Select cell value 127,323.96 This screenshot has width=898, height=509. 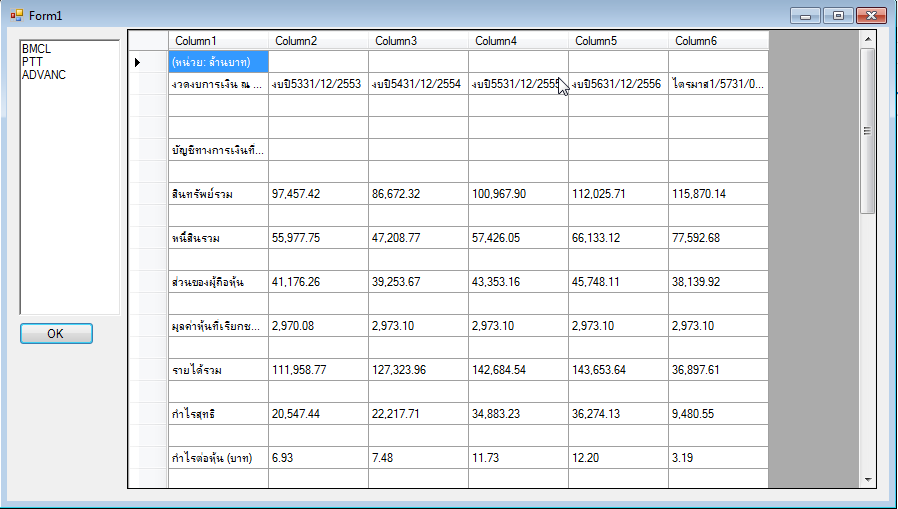coord(418,370)
